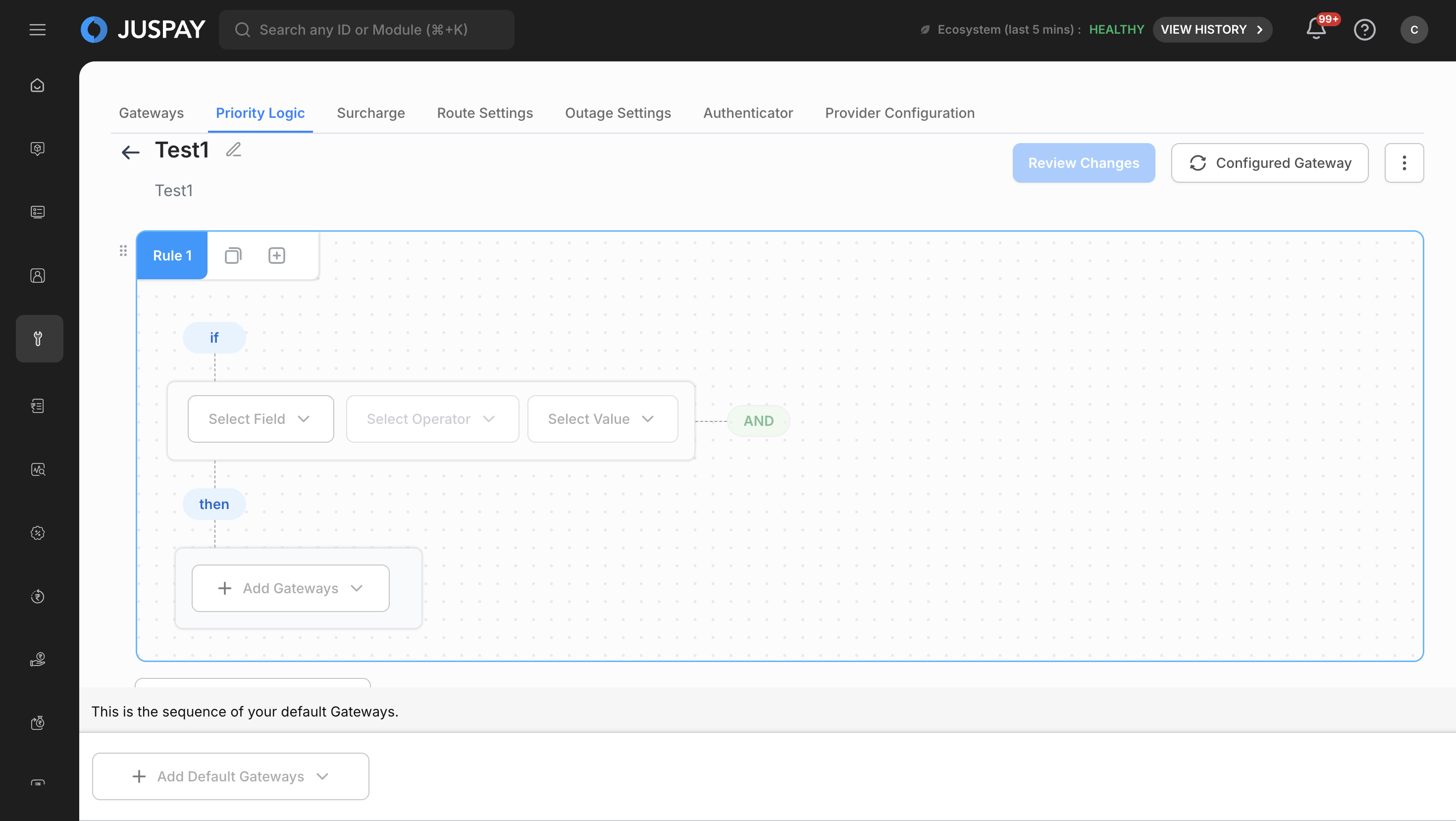Click the notifications bell icon
The width and height of the screenshot is (1456, 821).
pos(1316,29)
